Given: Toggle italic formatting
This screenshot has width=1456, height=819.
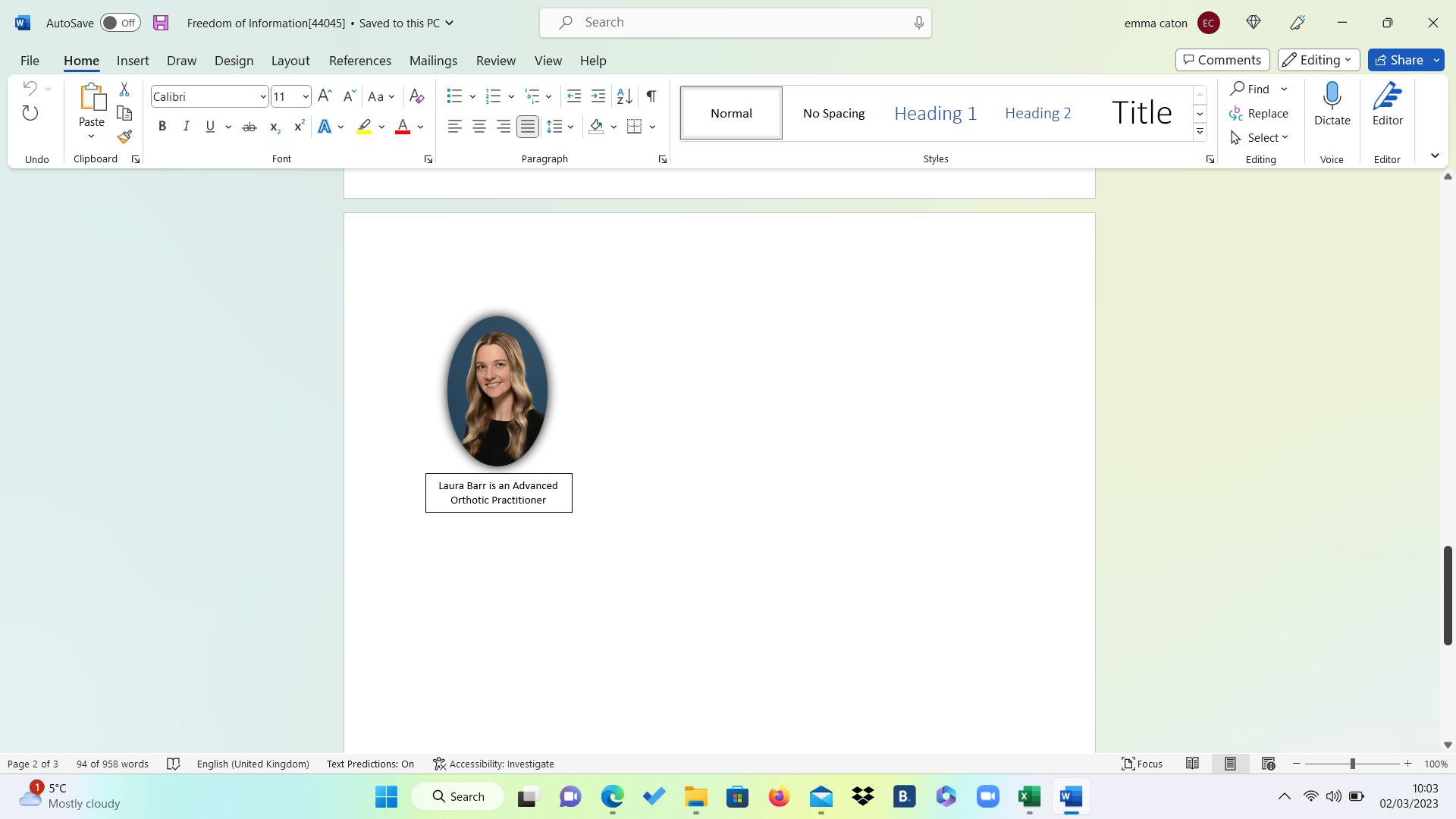Looking at the screenshot, I should [x=186, y=127].
